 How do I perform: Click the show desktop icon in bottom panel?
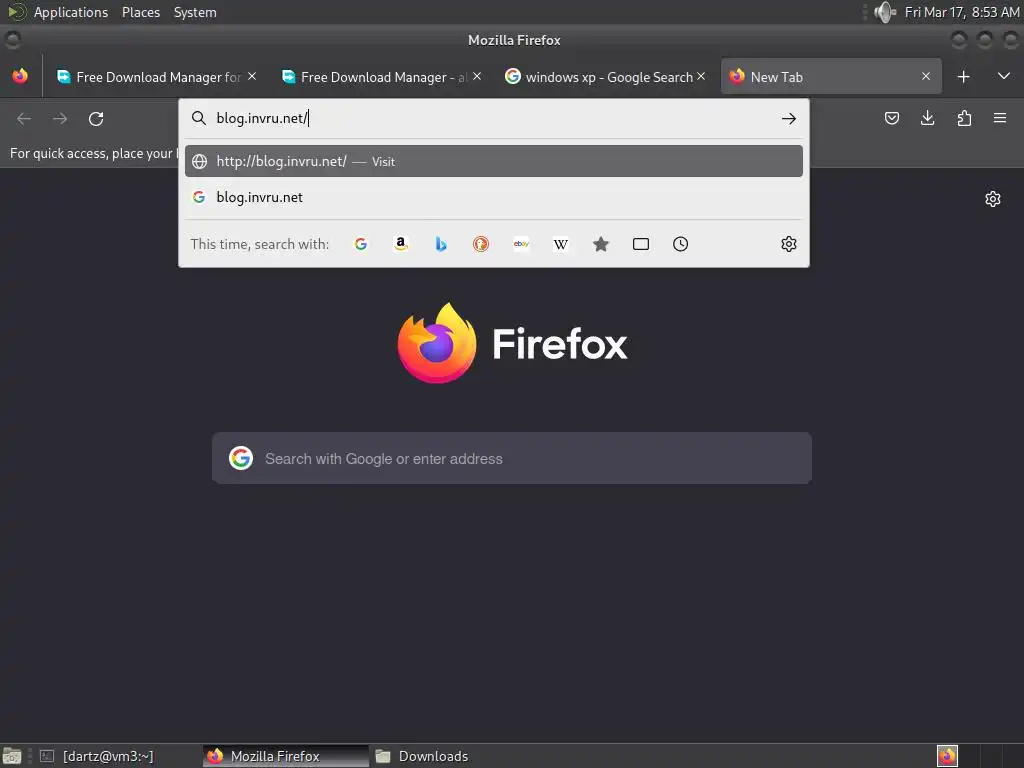12,756
